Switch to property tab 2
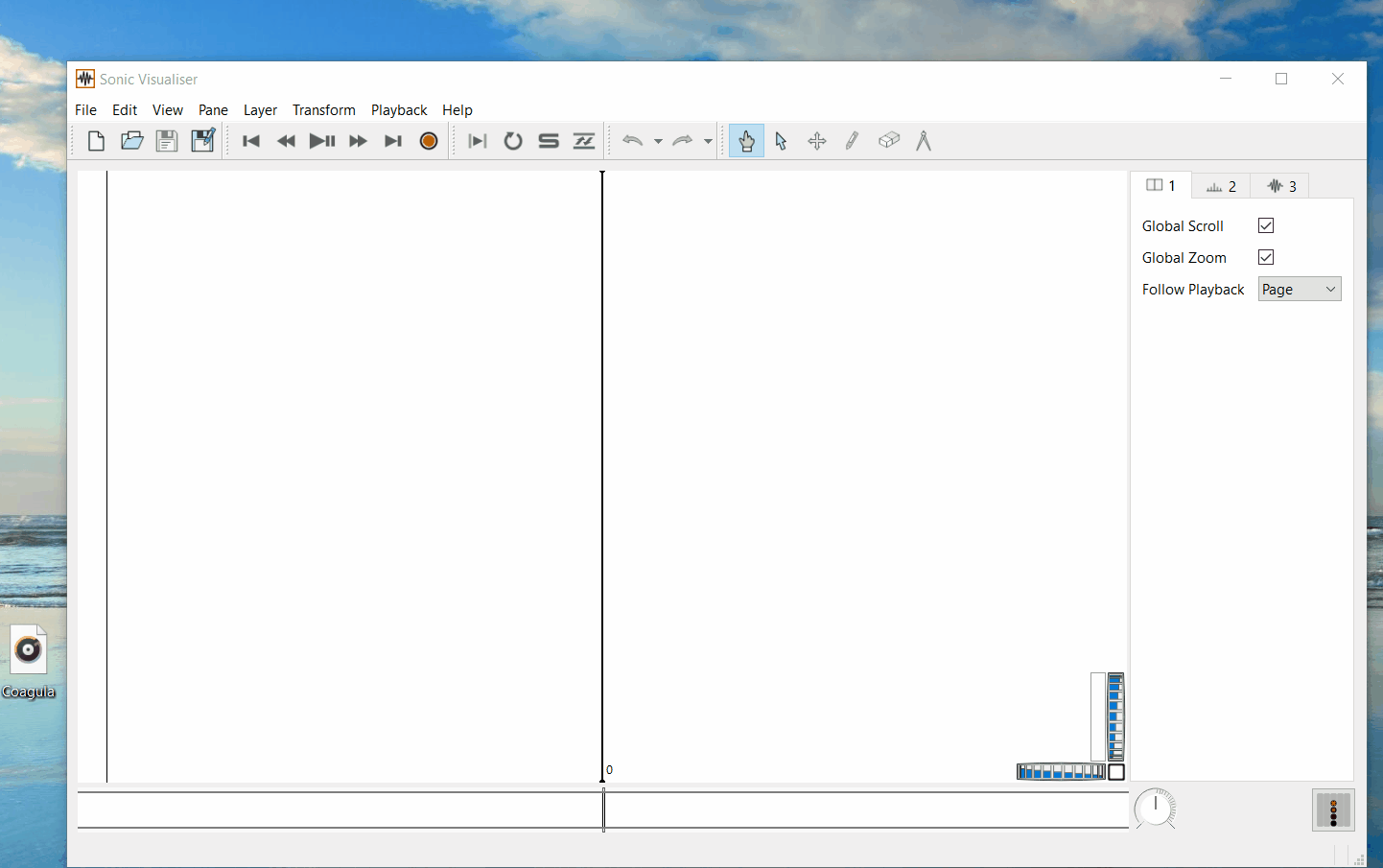The image size is (1383, 868). coord(1221,186)
